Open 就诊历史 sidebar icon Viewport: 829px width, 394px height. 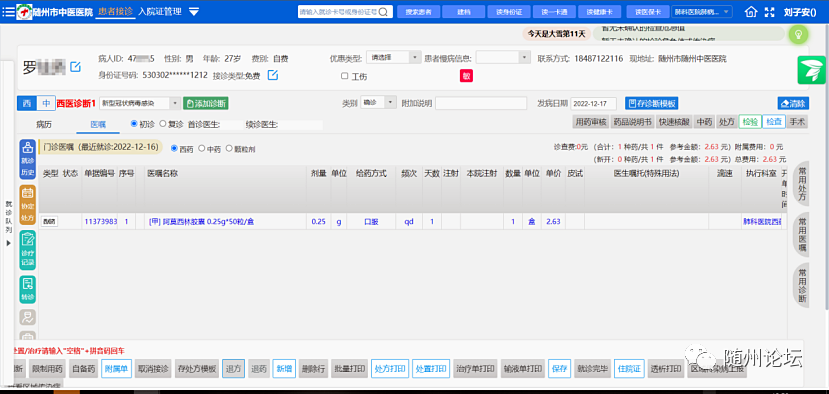27,159
